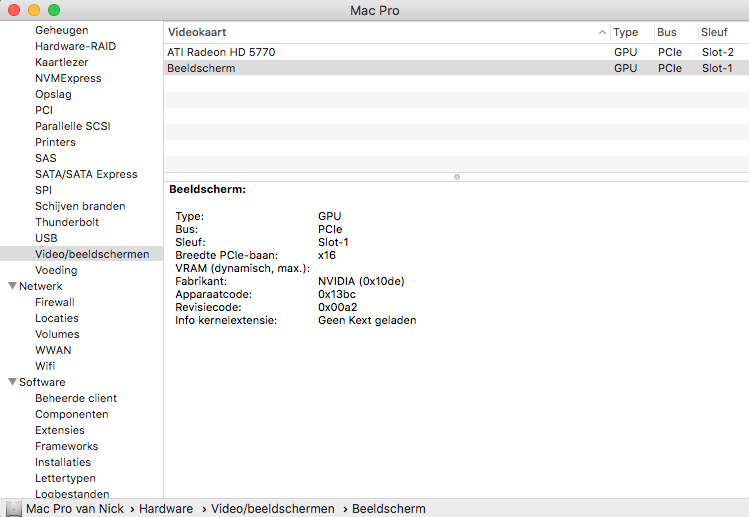Click the NVIDIA (0x10de) Fabrikant value
The width and height of the screenshot is (749, 517).
pos(361,281)
